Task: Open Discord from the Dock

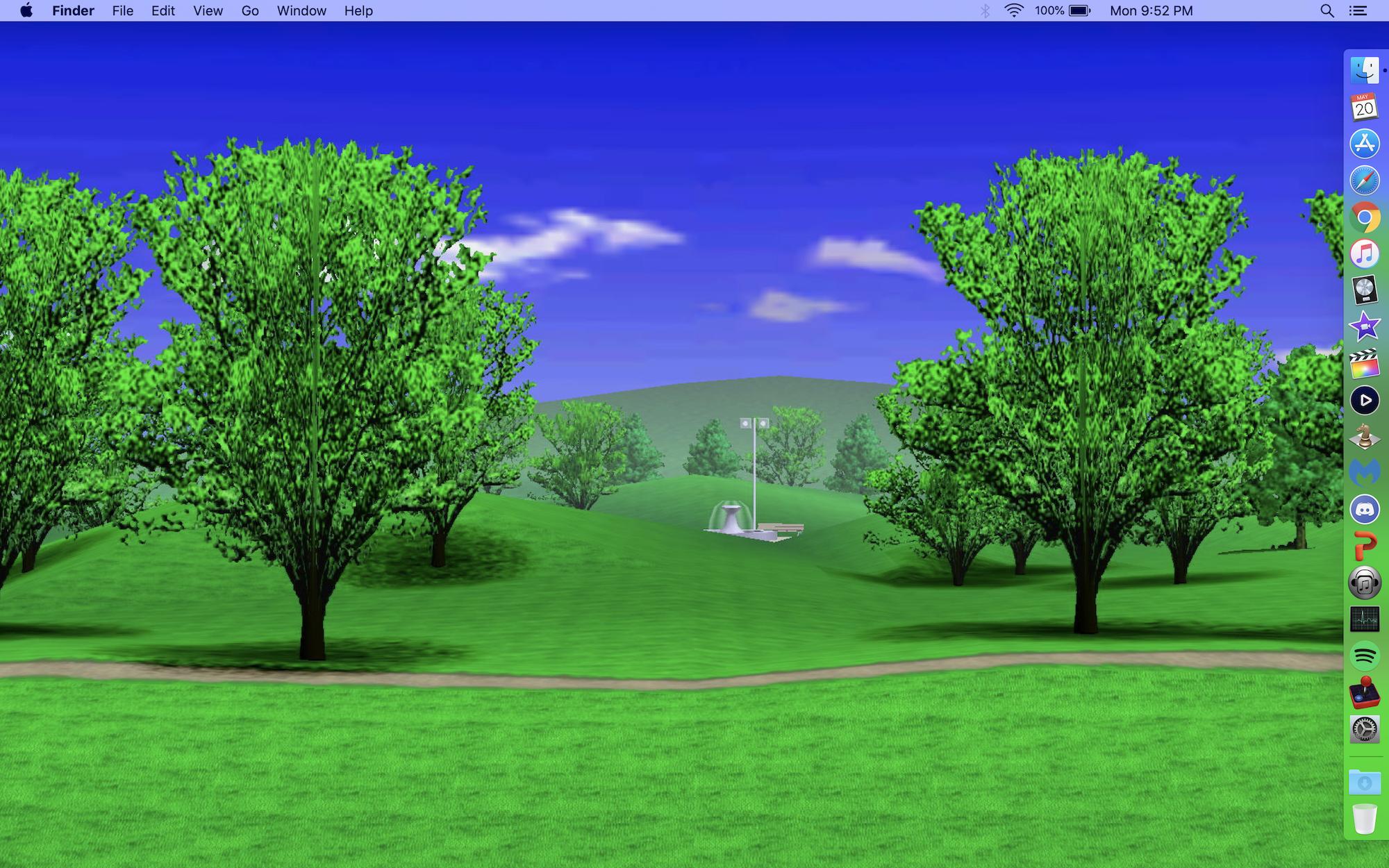Action: (1364, 510)
